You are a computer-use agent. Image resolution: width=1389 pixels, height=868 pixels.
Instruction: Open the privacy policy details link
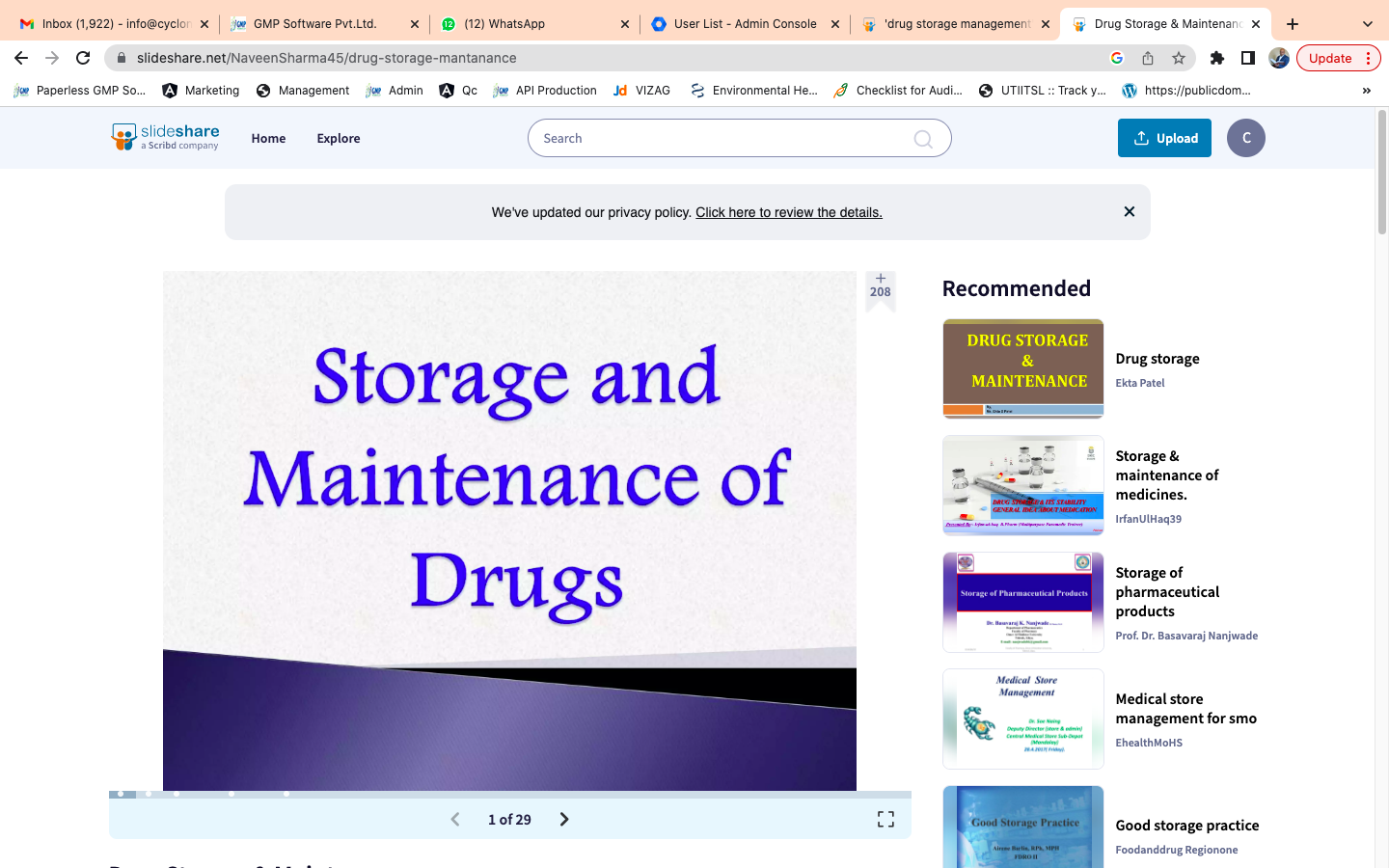(788, 212)
